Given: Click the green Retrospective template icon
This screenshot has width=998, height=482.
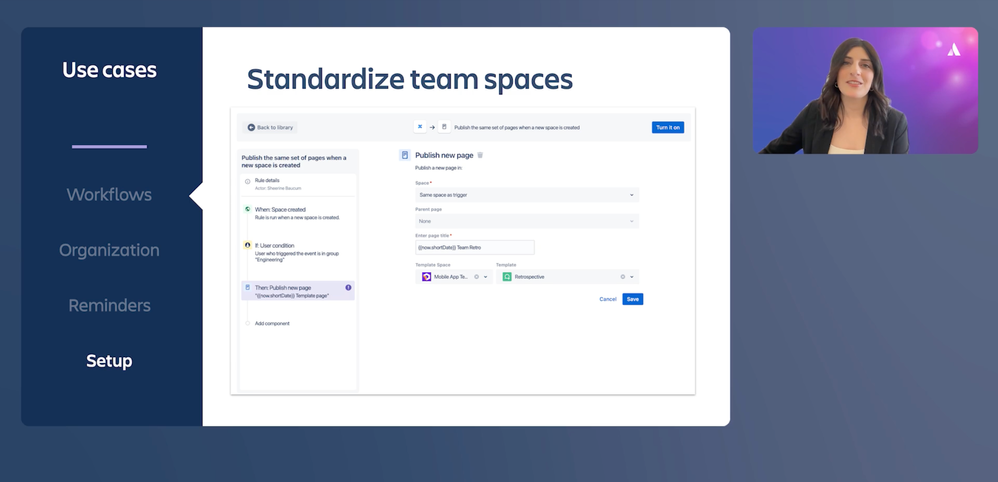Looking at the screenshot, I should [507, 277].
